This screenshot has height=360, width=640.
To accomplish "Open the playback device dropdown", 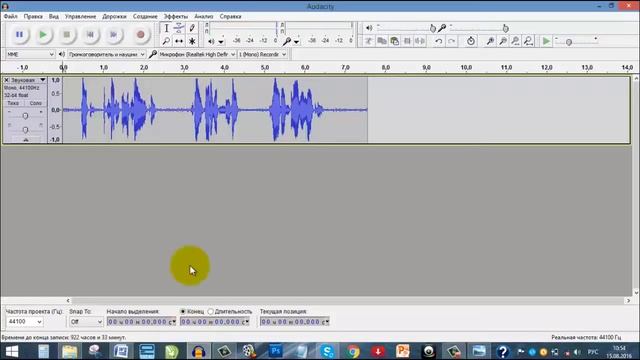I will tap(106, 54).
